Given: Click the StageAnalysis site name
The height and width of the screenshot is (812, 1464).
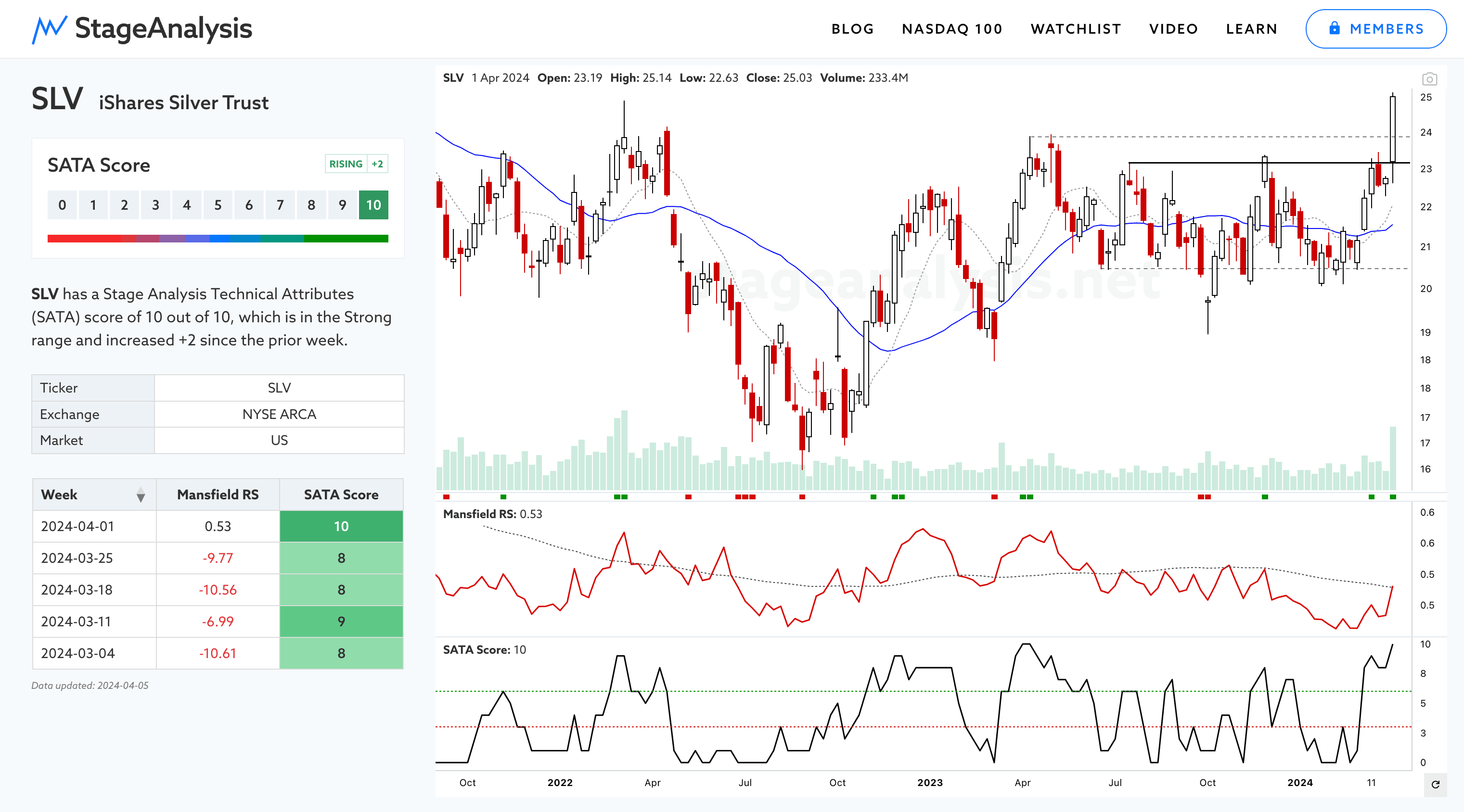Looking at the screenshot, I should 164,28.
